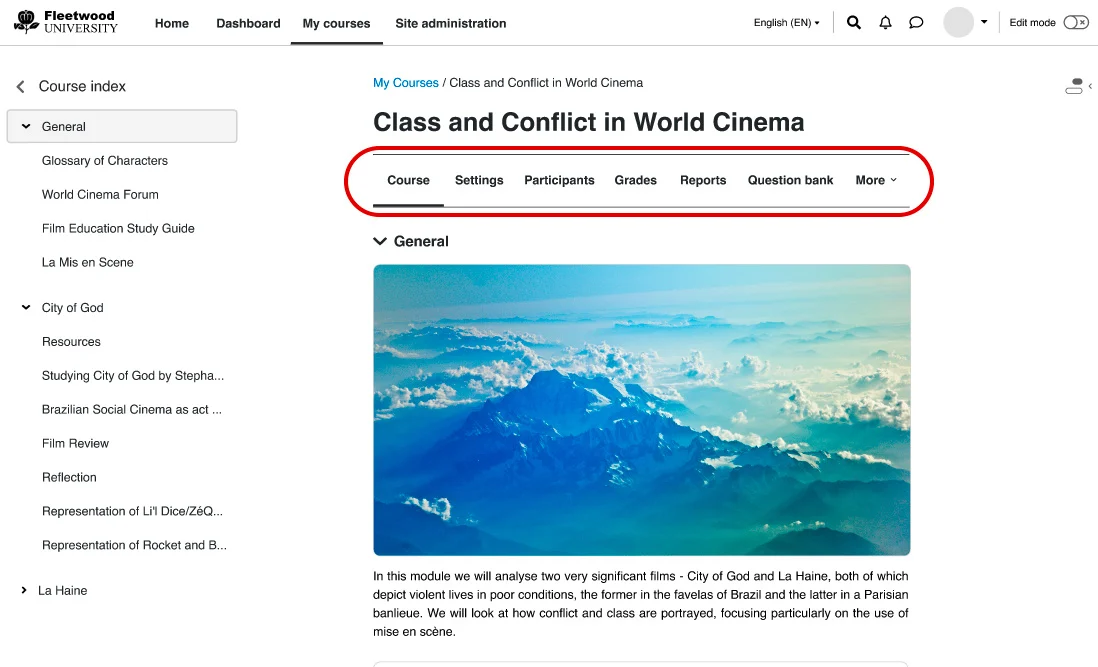Switch to the Settings tab

[x=479, y=180]
